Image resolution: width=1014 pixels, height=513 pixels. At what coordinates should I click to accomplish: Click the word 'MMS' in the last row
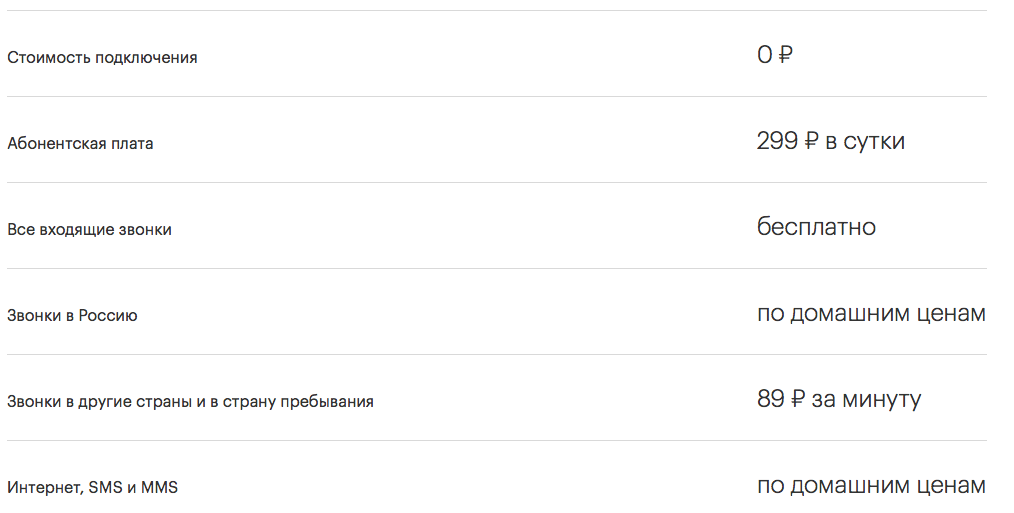click(x=159, y=487)
